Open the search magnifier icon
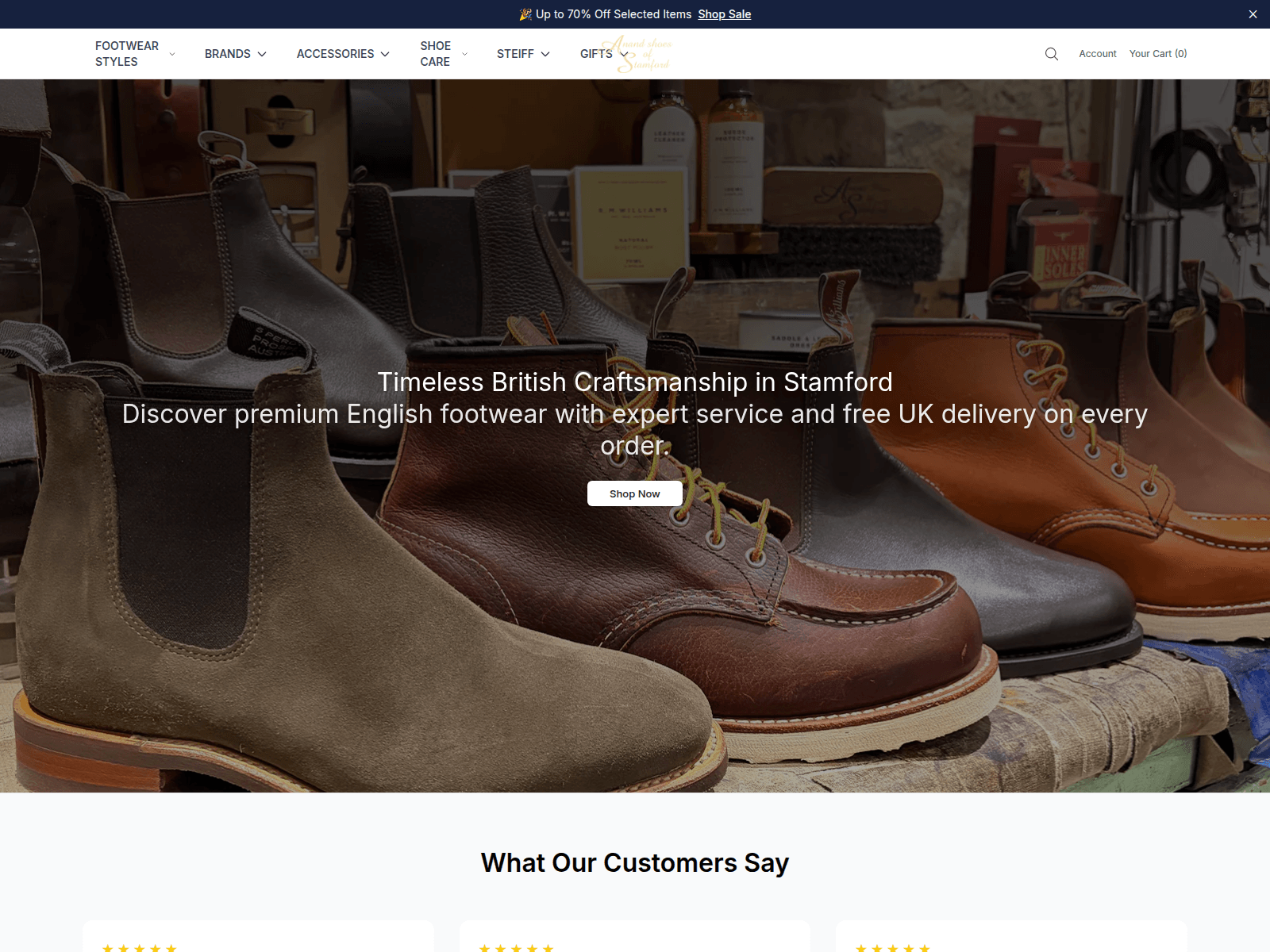1270x952 pixels. (1052, 54)
